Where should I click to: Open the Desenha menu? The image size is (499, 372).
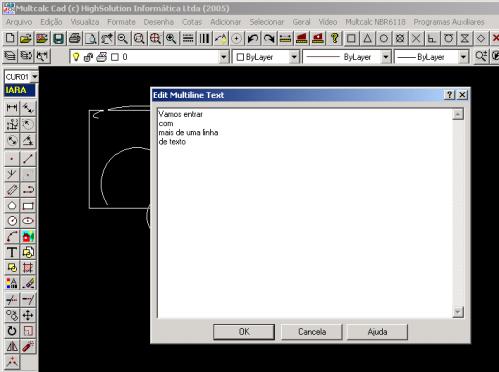[x=159, y=22]
